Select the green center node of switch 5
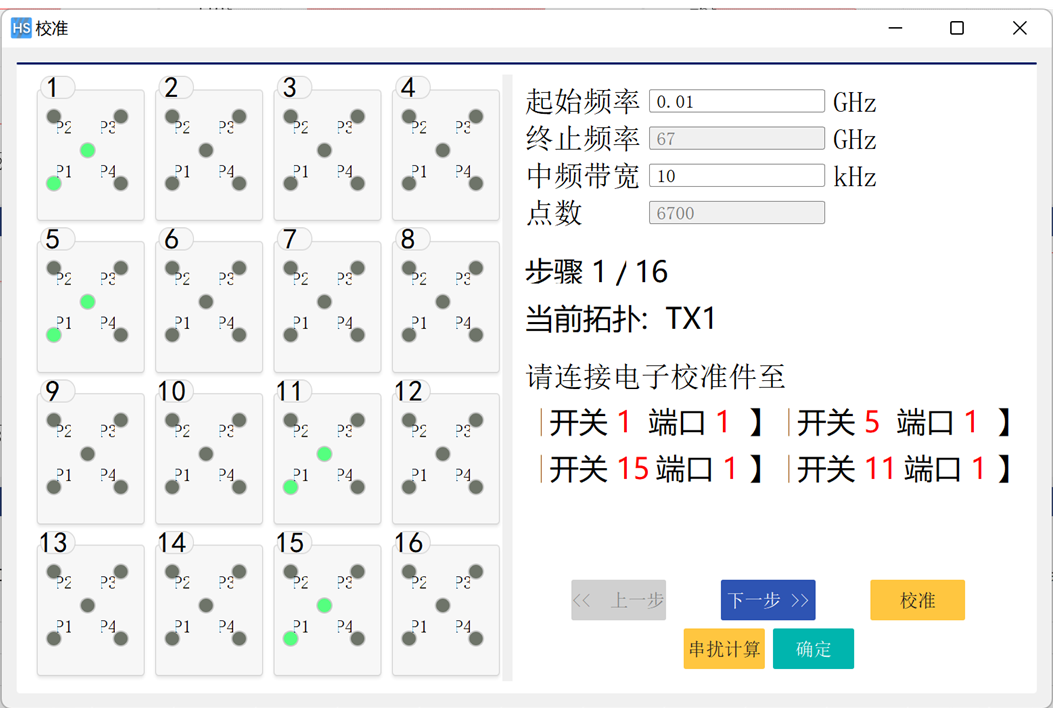This screenshot has width=1053, height=708. click(88, 301)
